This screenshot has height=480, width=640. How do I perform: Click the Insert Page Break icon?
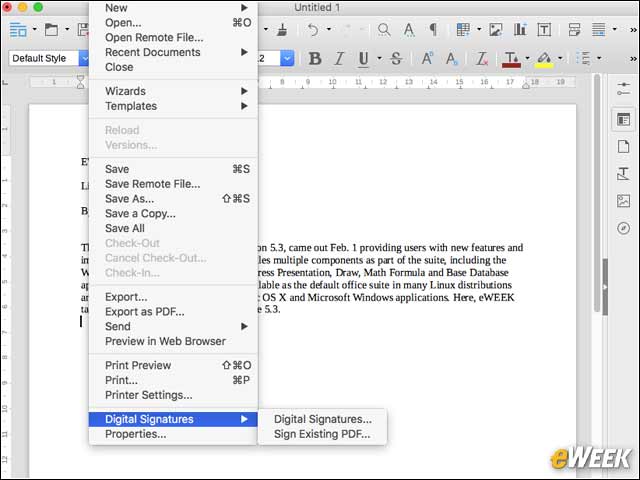pyautogui.click(x=574, y=29)
